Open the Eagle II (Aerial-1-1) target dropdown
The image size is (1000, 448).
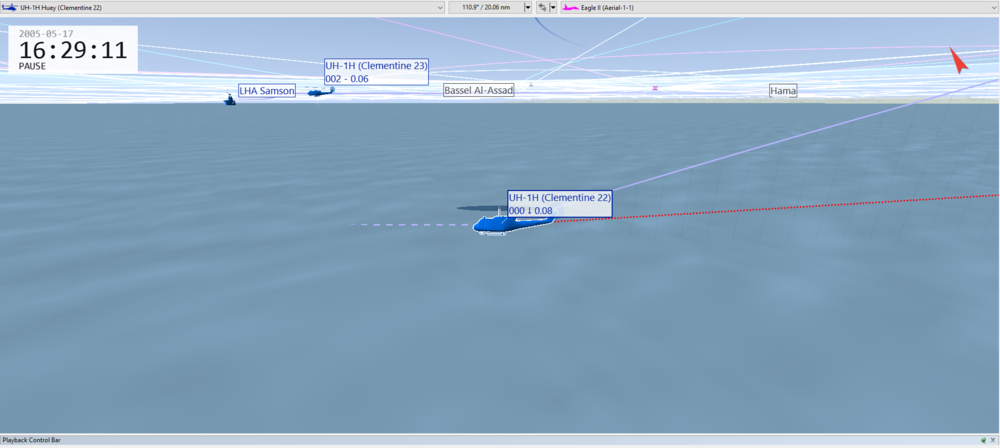coord(780,7)
